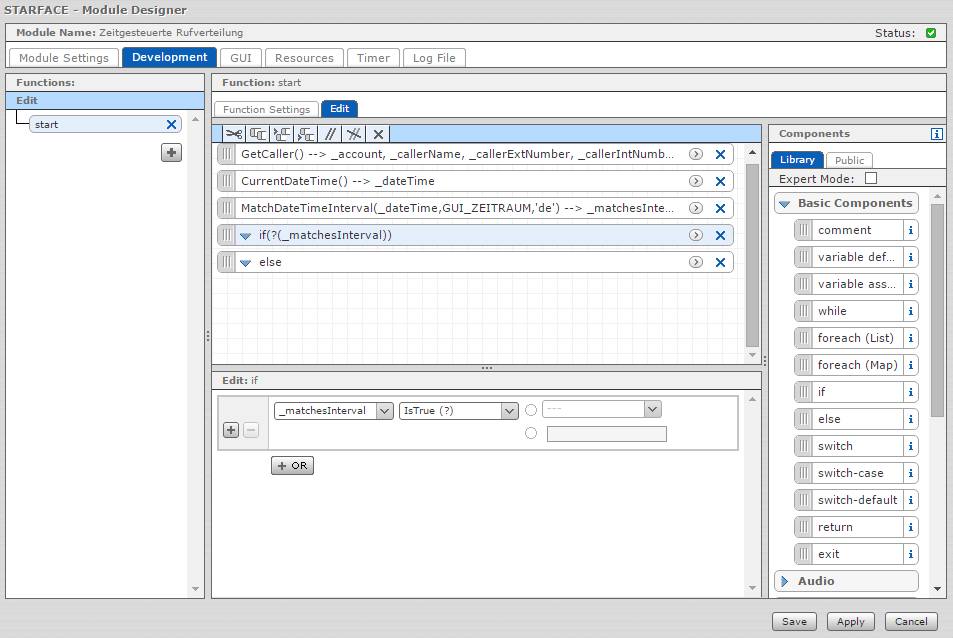Delete the CurrentDateTime() step
Screen dimensions: 953x638
pos(720,181)
